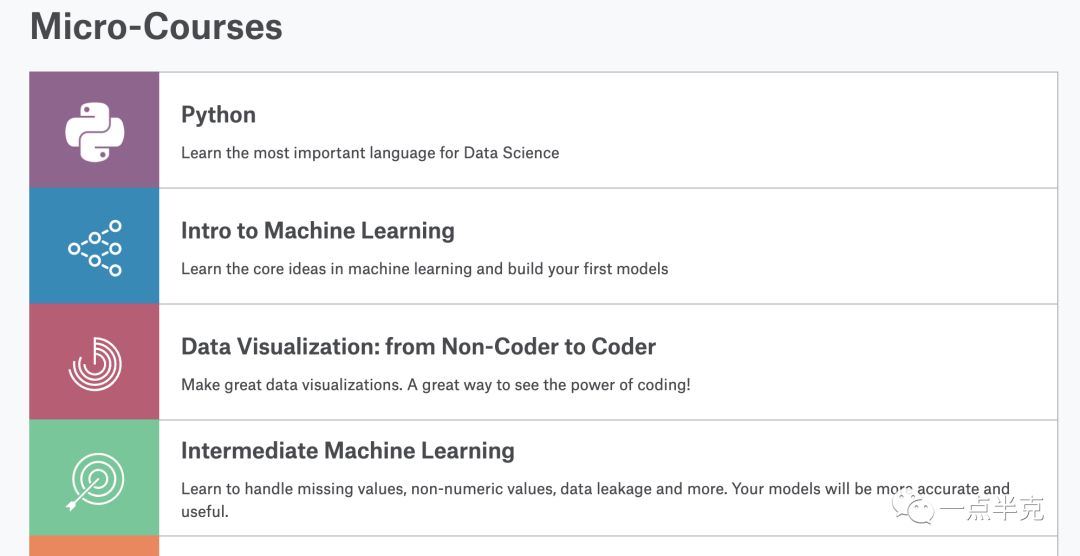The width and height of the screenshot is (1080, 556).
Task: Open Data Visualization: from Non-Coder to Coder
Action: [418, 347]
